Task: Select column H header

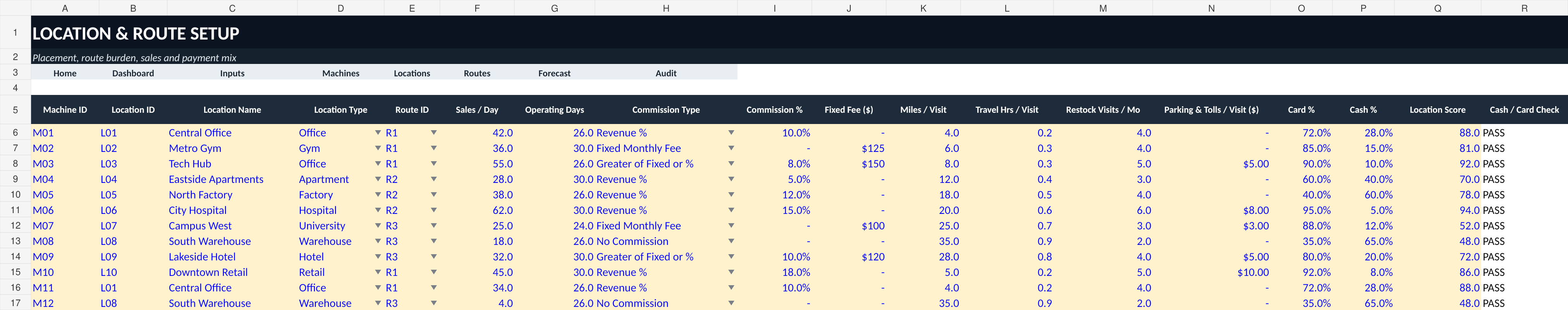Action: point(666,8)
